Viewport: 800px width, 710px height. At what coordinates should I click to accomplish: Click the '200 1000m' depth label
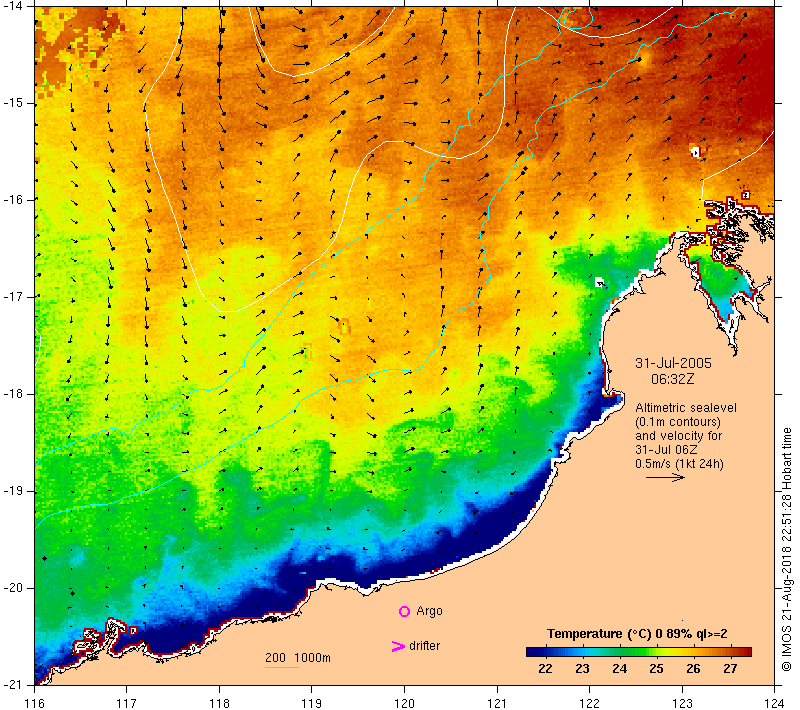(298, 657)
